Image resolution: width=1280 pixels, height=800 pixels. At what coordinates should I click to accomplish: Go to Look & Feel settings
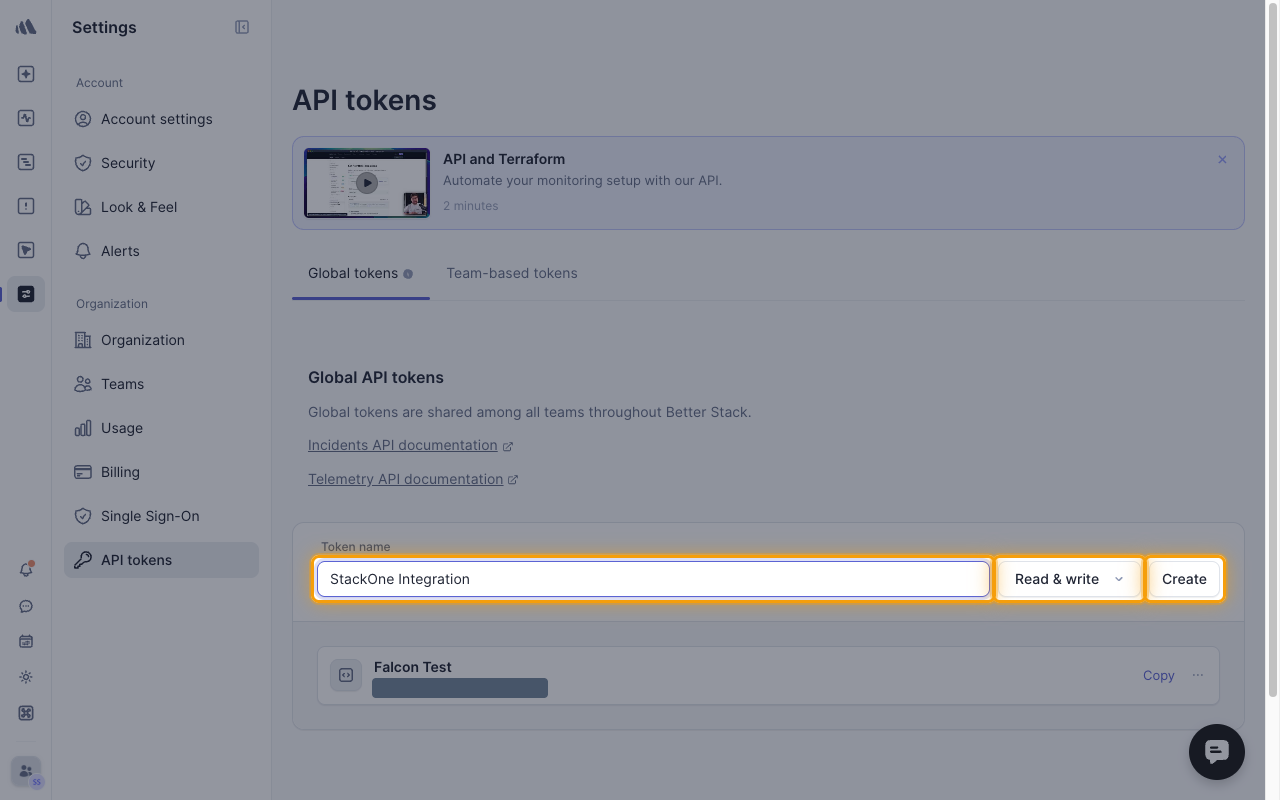[161, 207]
